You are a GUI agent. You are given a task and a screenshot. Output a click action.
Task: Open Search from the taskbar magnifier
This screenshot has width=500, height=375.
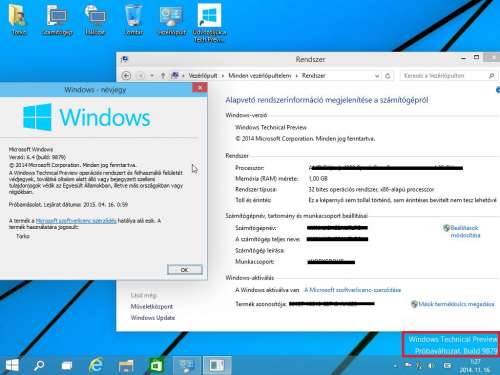point(39,365)
